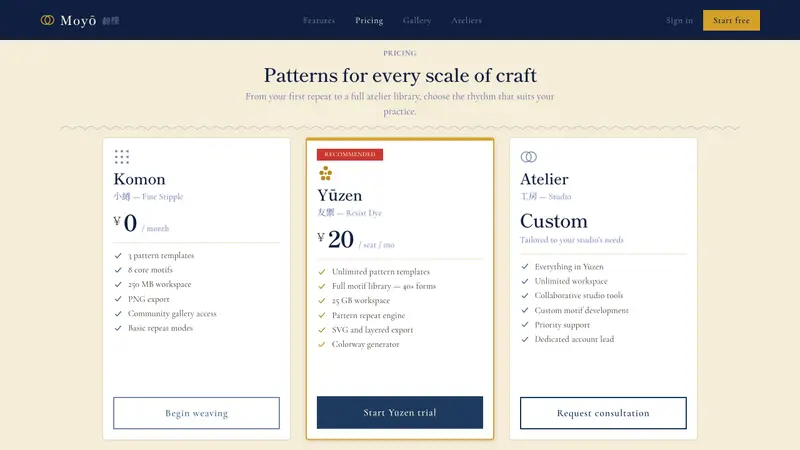Click the Begin weaving button

196,413
